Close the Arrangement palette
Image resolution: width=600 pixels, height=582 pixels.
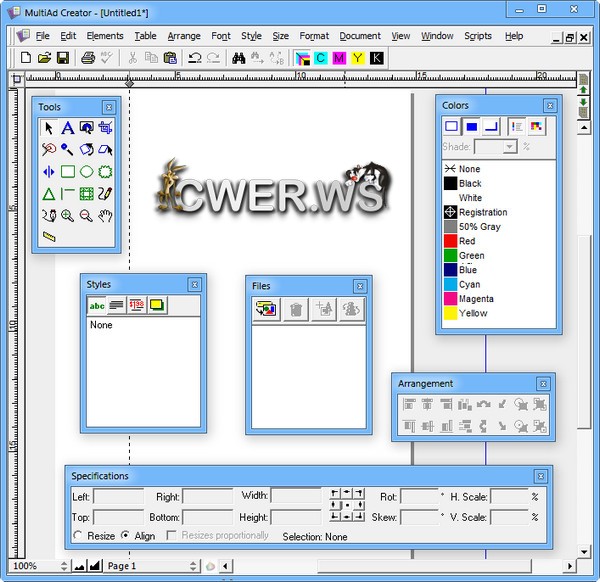(x=543, y=384)
